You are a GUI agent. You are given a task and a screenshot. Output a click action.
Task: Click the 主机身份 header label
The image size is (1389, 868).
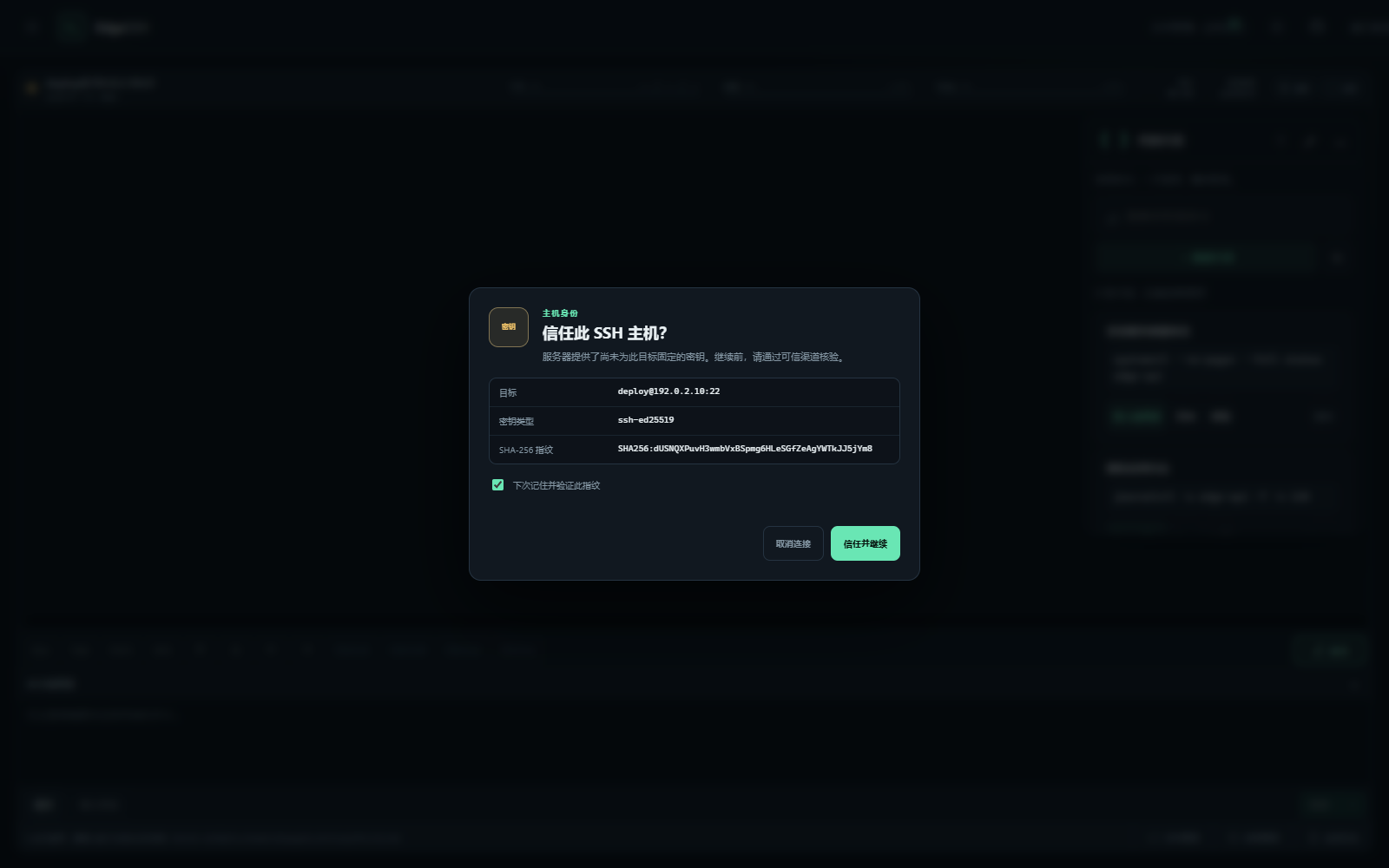click(x=560, y=313)
